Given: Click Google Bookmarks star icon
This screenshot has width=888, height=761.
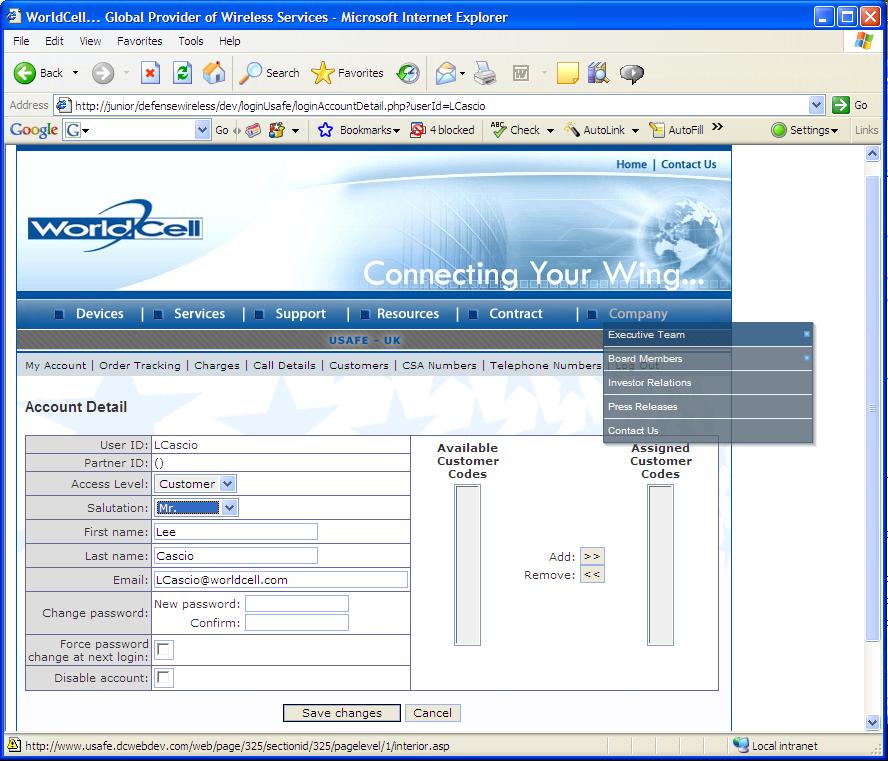Looking at the screenshot, I should [x=325, y=130].
